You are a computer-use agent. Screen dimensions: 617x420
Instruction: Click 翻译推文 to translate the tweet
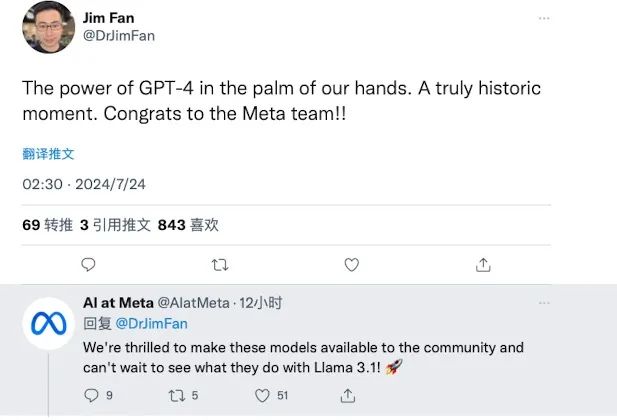48,154
